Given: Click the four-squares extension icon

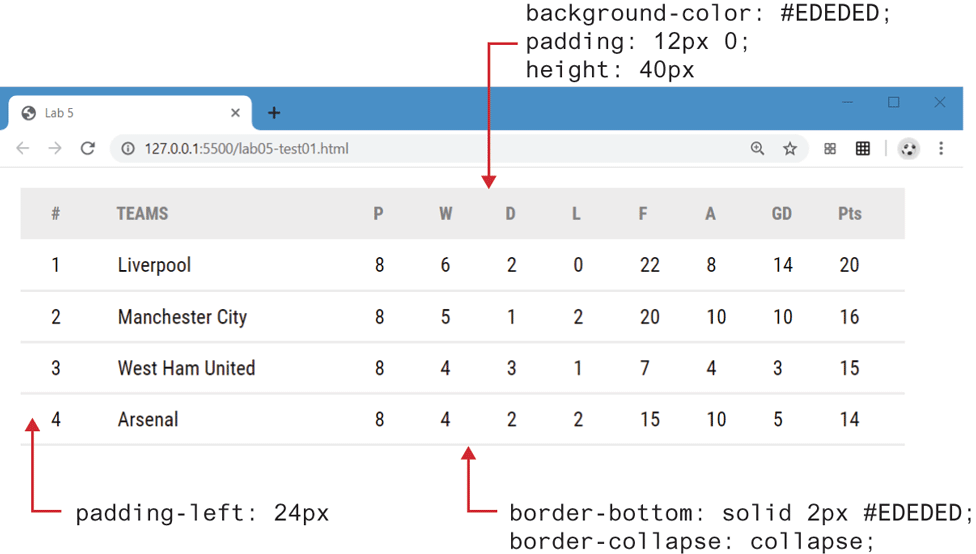Looking at the screenshot, I should [830, 149].
